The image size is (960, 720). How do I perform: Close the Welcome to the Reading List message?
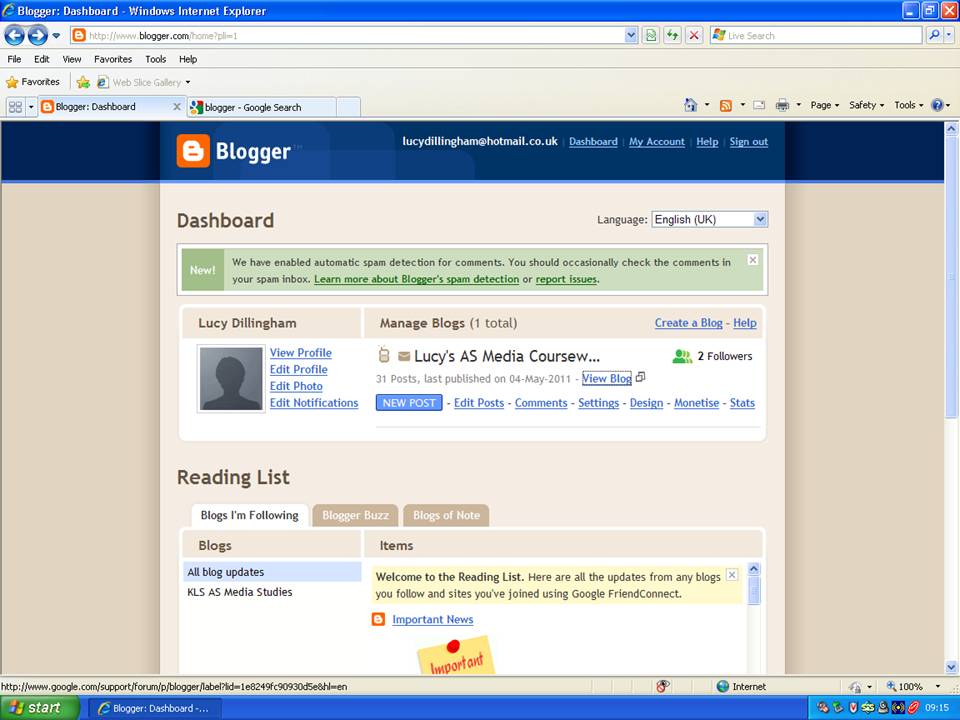coord(732,575)
